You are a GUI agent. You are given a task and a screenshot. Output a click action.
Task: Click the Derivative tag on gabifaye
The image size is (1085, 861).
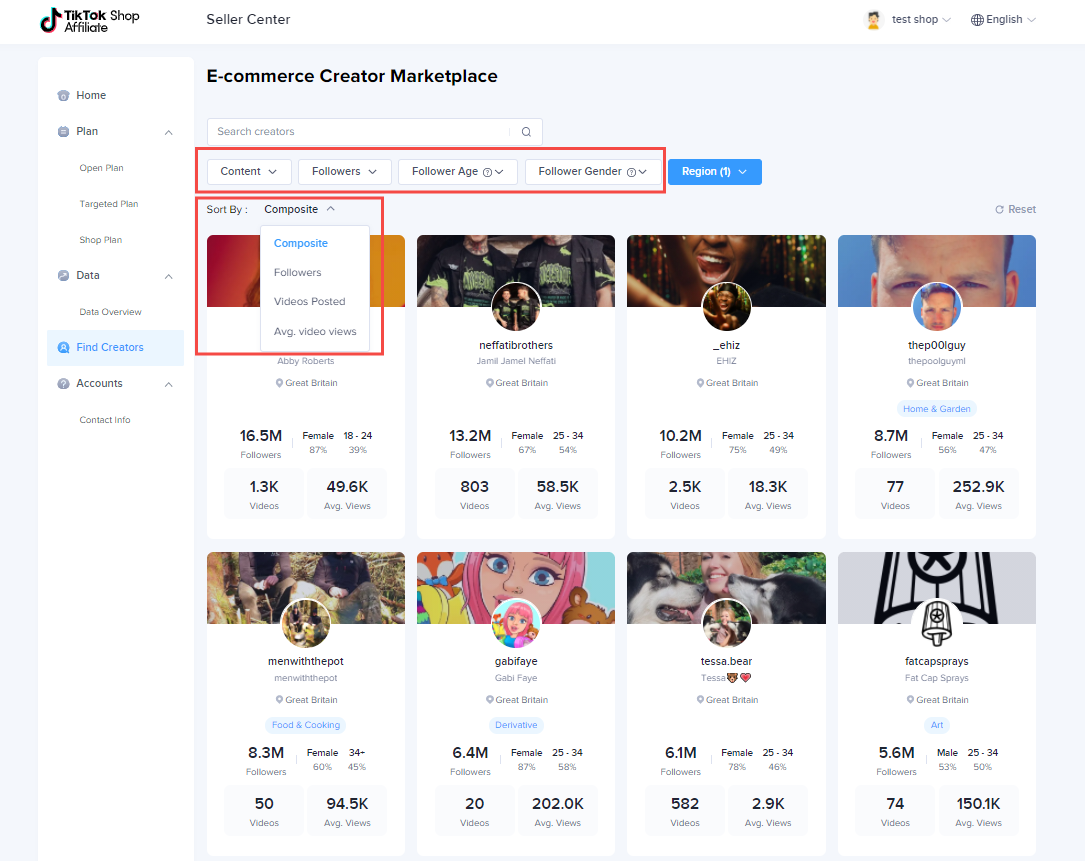tap(516, 725)
